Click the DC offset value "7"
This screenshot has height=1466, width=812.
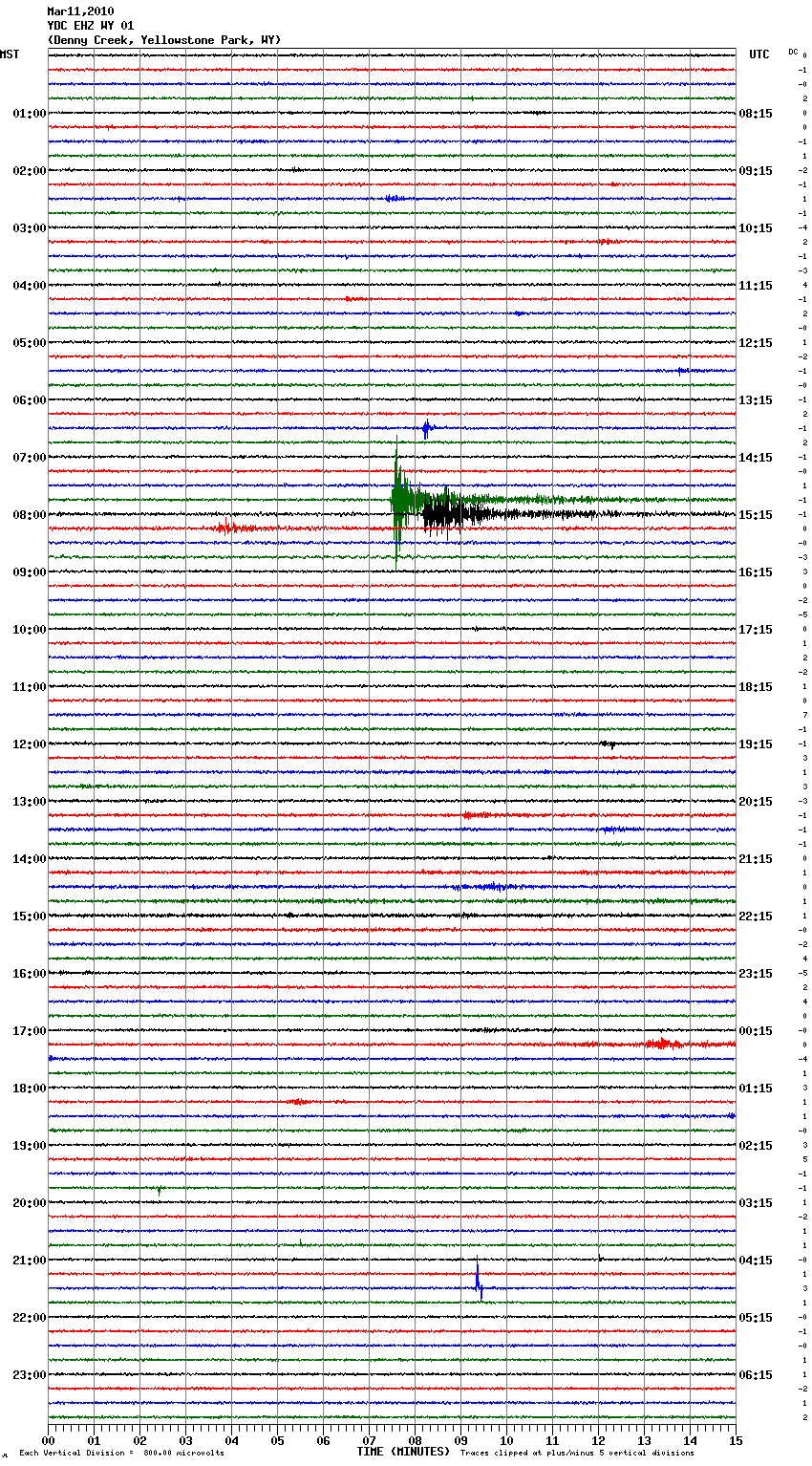point(805,715)
